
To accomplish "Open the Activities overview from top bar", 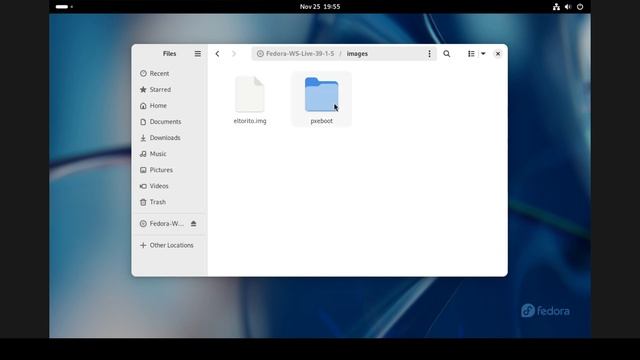I will tap(64, 7).
